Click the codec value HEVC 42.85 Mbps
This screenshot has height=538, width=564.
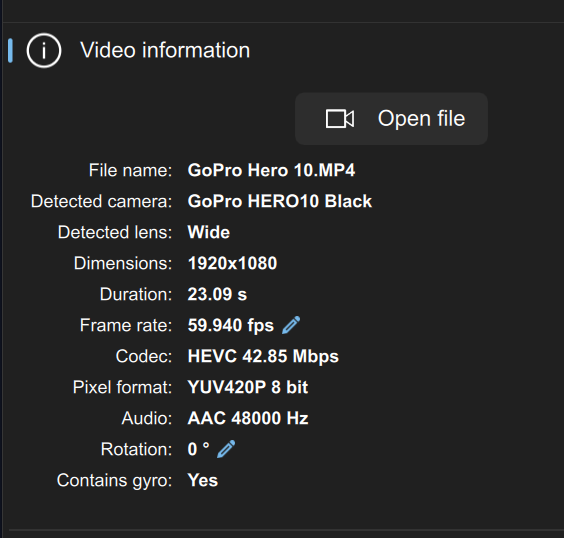click(x=263, y=356)
